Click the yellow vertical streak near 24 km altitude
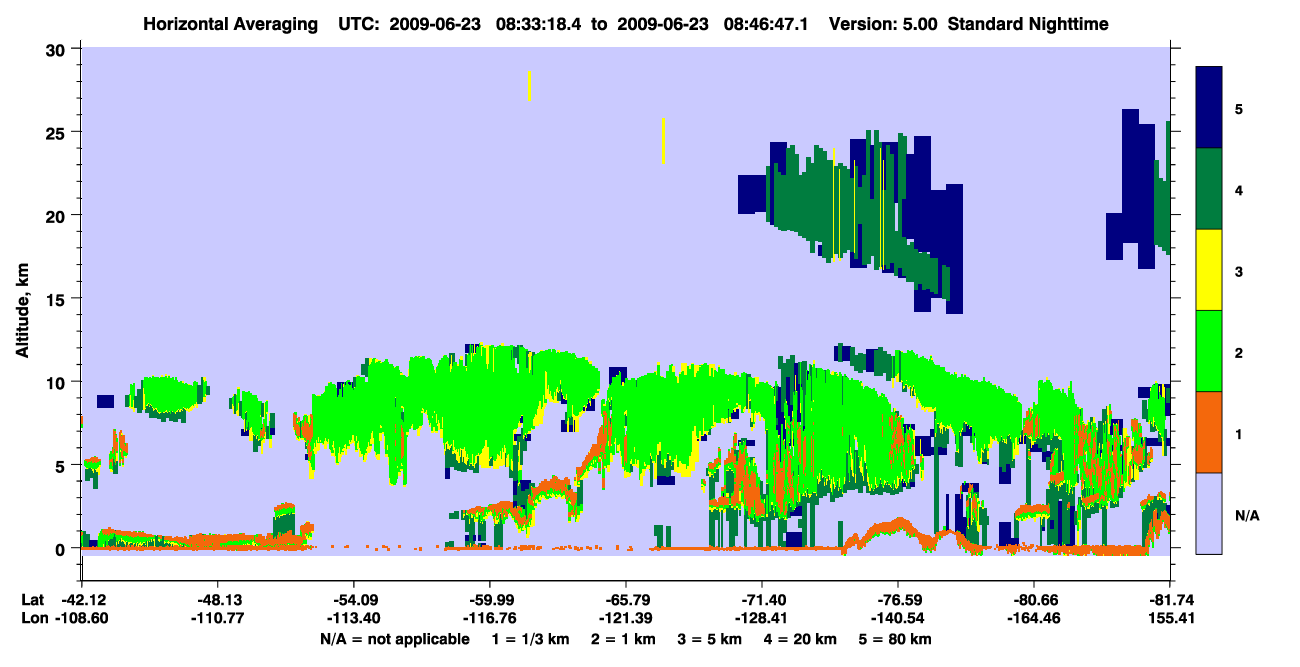This screenshot has height=667, width=1300. [663, 140]
